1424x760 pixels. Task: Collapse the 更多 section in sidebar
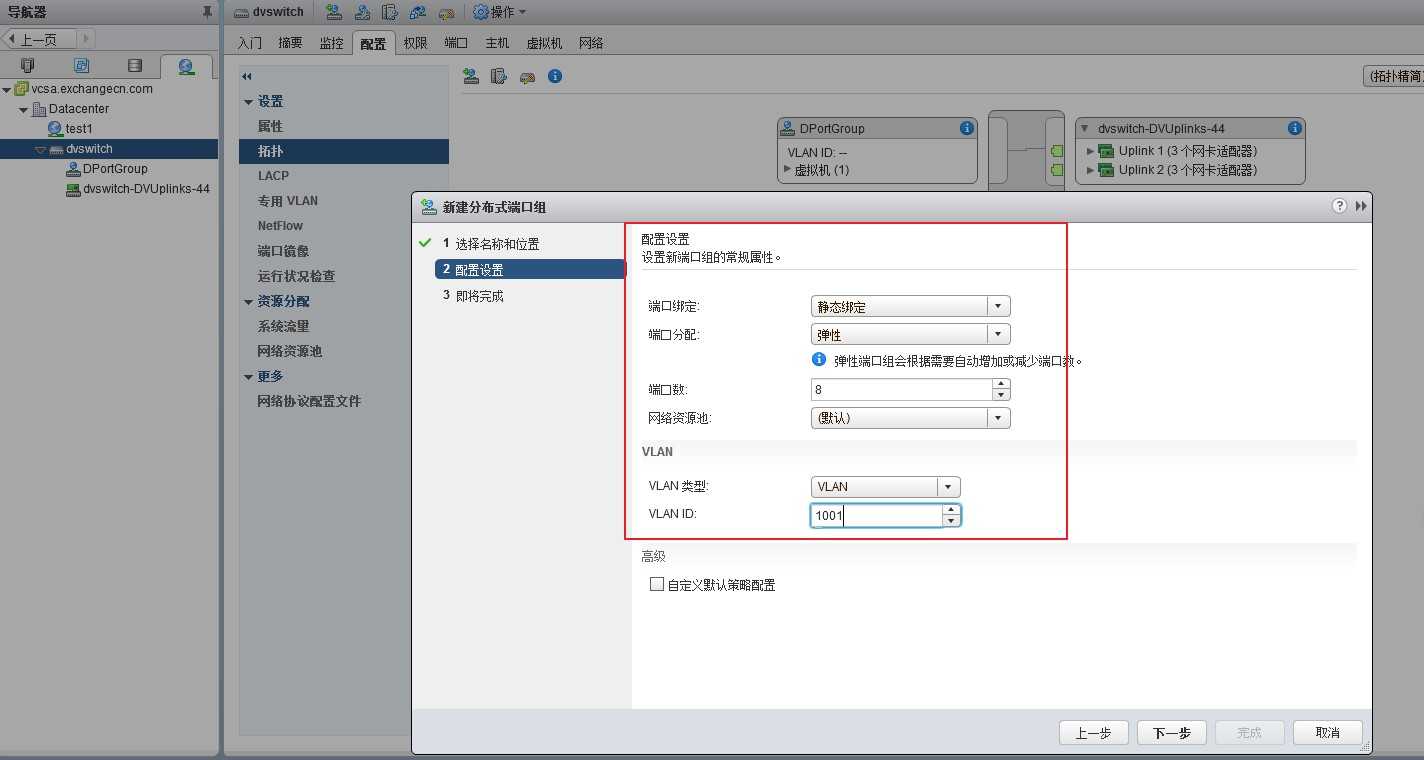click(249, 377)
